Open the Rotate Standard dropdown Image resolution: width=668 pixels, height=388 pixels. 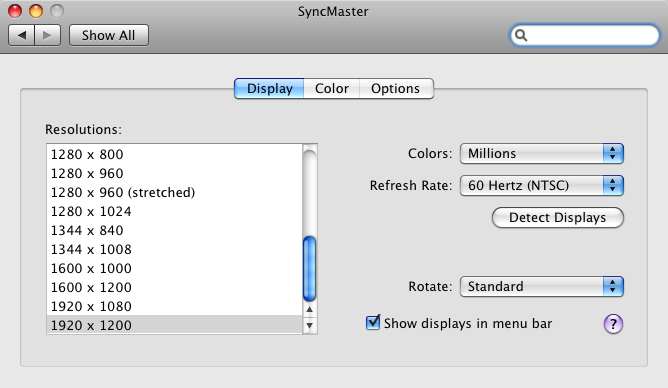[x=541, y=286]
